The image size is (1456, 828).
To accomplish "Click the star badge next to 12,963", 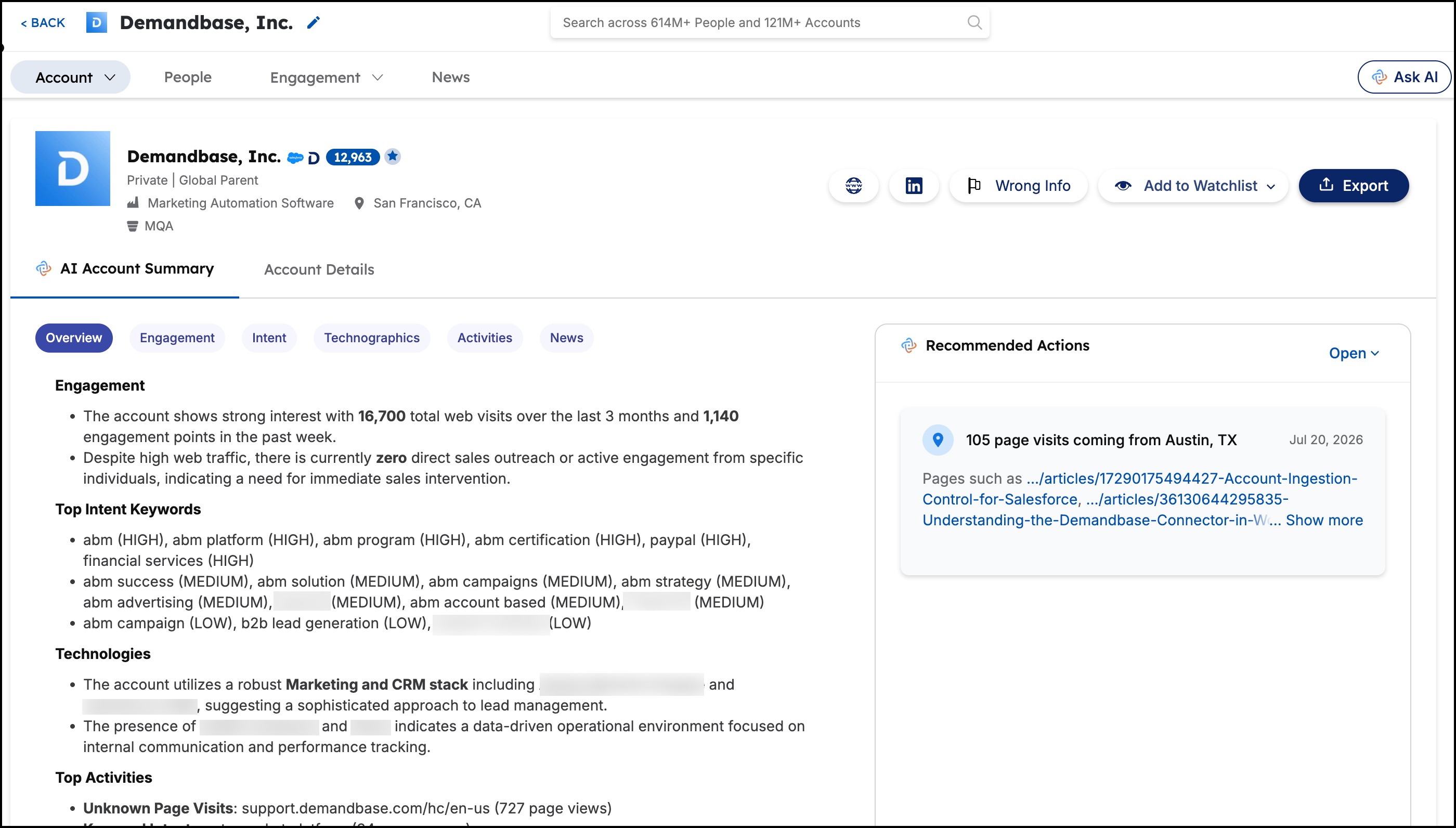I will 392,157.
